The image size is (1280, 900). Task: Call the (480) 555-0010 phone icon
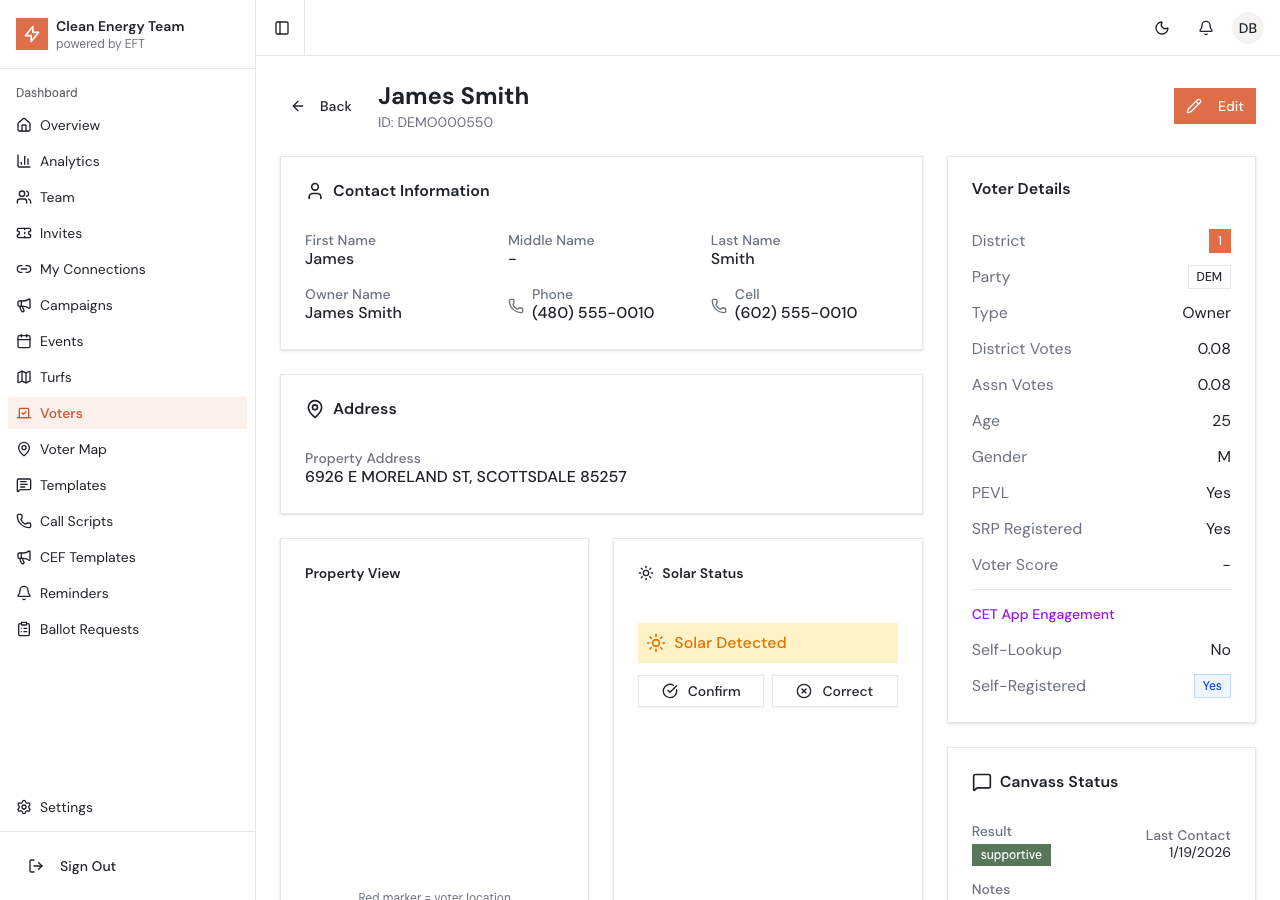(516, 305)
